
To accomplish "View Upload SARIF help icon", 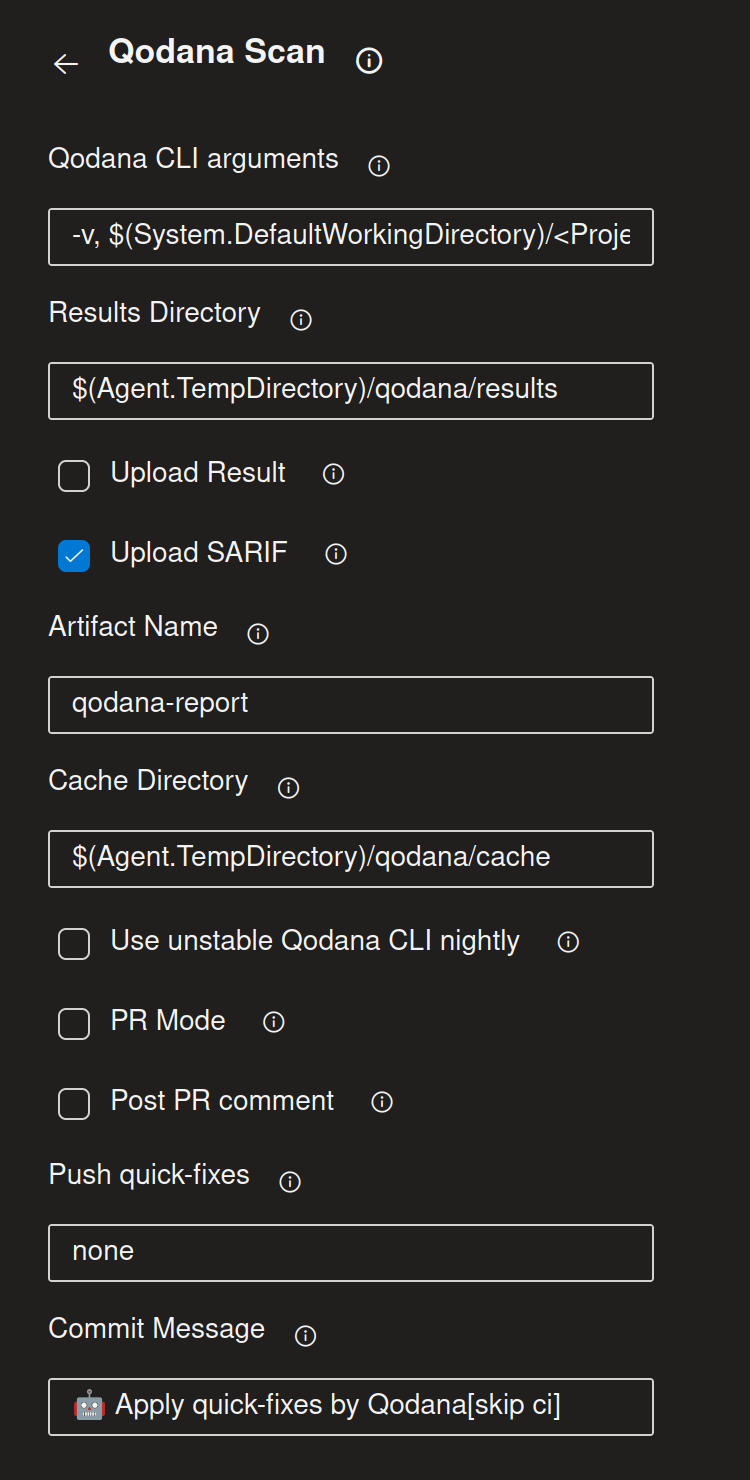I will [335, 555].
